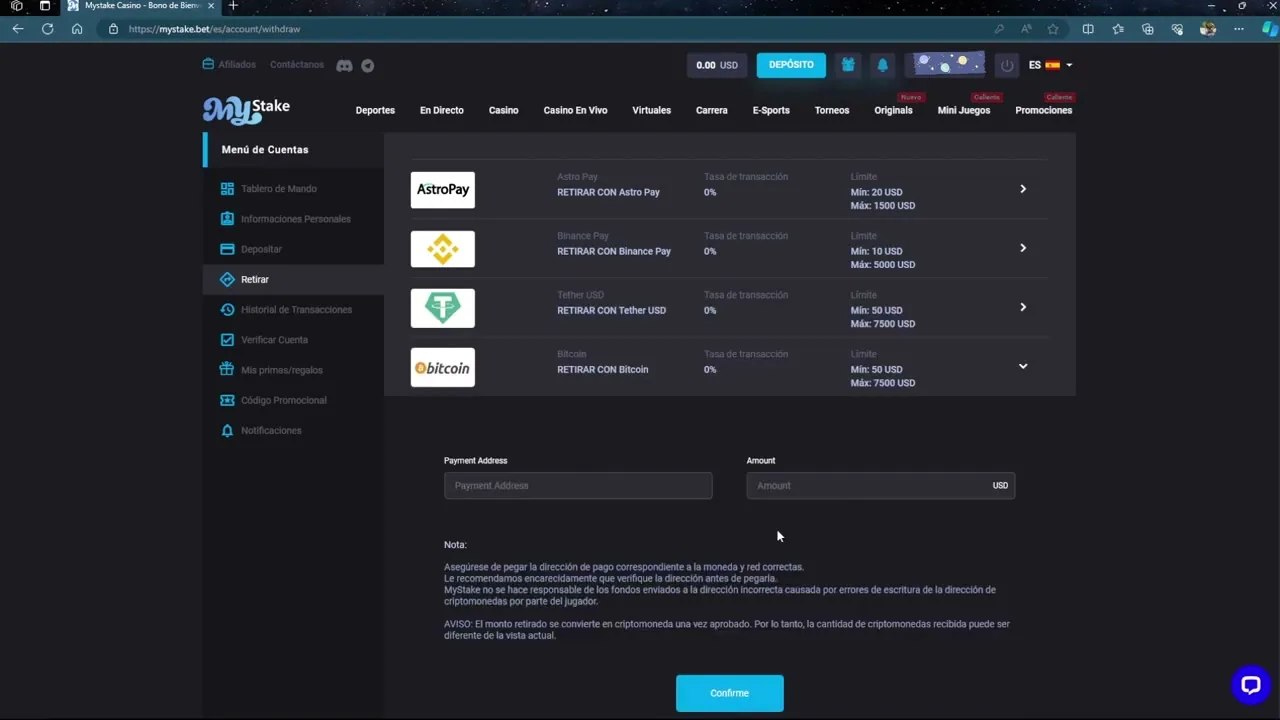
Task: Open the En Directo menu
Action: tap(442, 110)
